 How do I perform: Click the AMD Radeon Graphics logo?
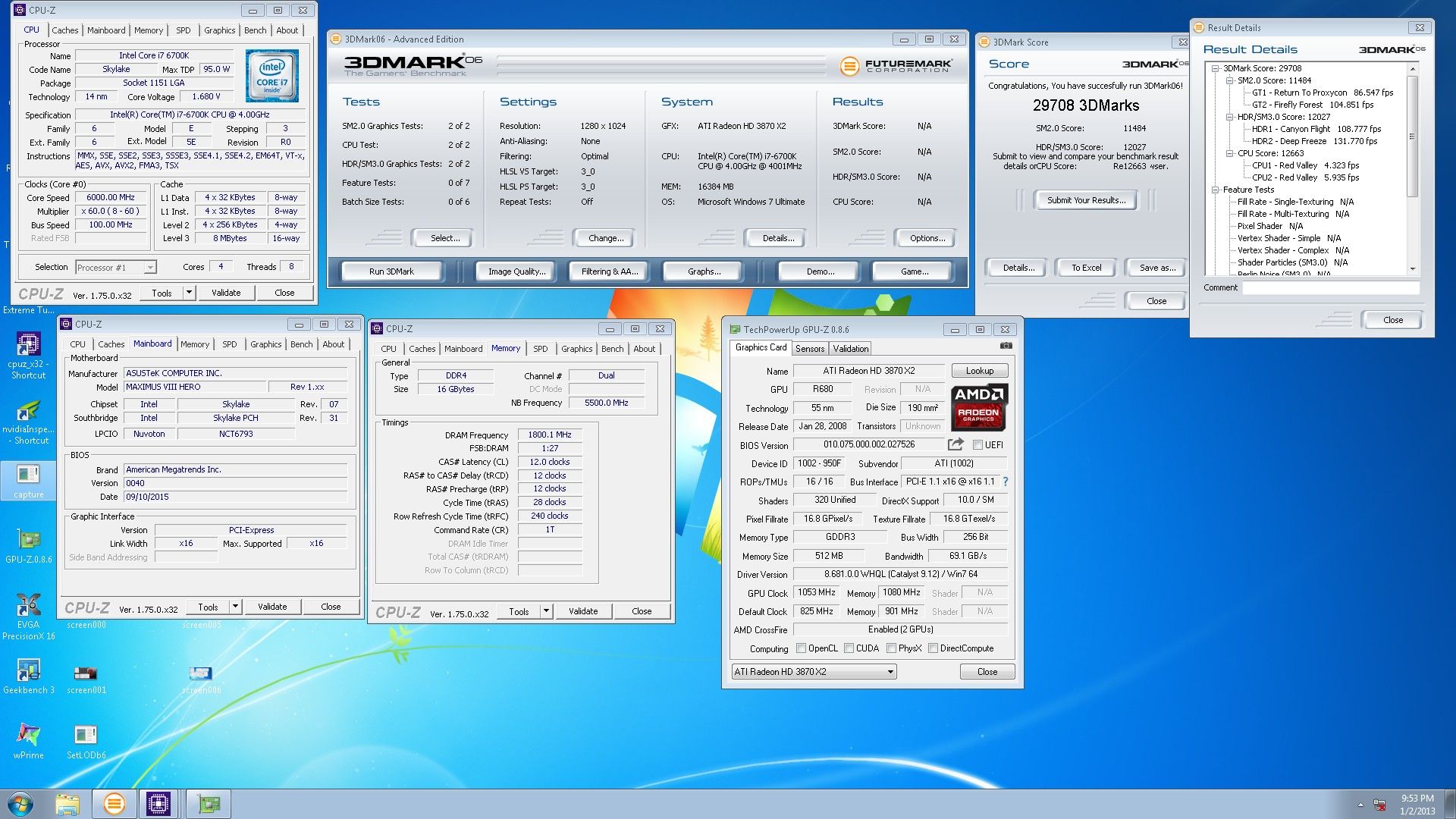tap(978, 407)
